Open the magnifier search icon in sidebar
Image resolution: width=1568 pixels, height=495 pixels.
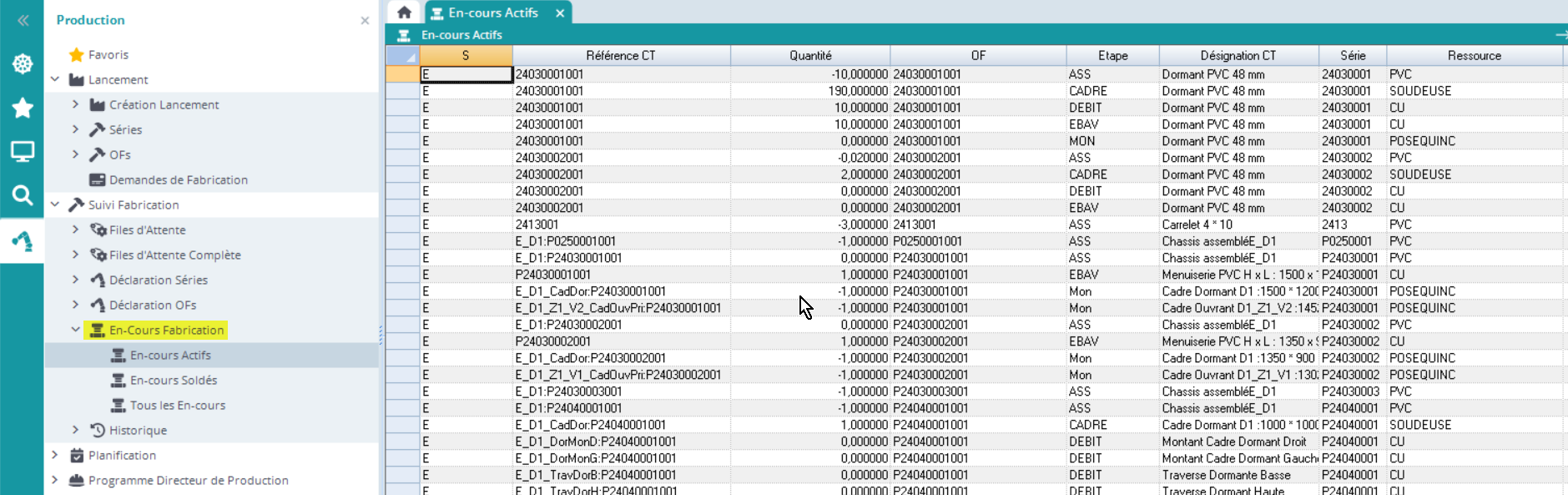23,195
